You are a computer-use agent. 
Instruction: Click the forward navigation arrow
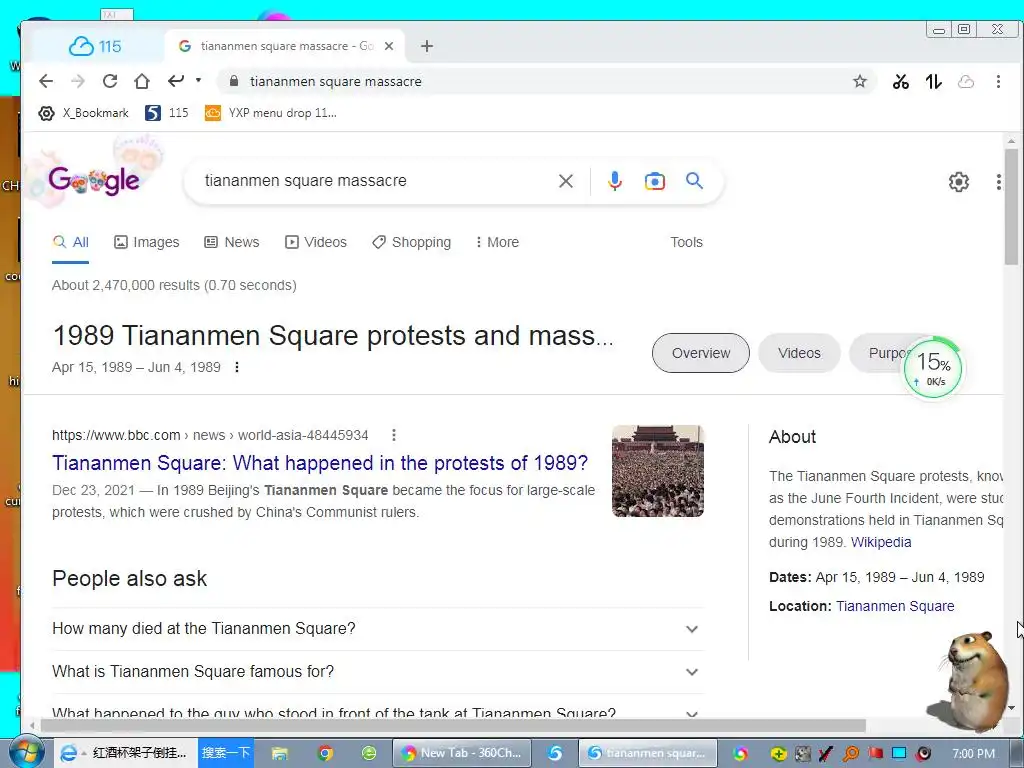pos(78,81)
